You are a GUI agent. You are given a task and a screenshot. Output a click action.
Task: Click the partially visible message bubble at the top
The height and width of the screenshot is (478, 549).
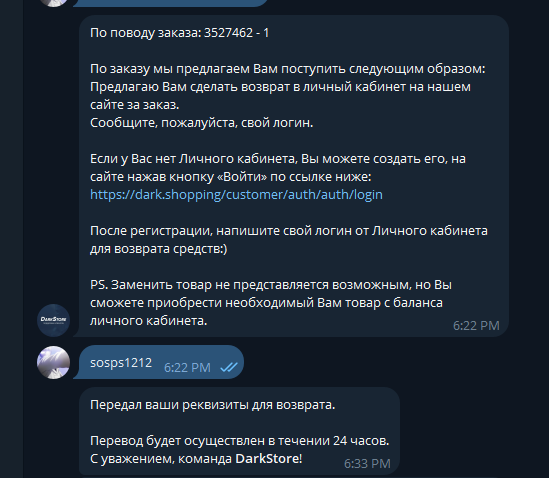tap(171, 3)
